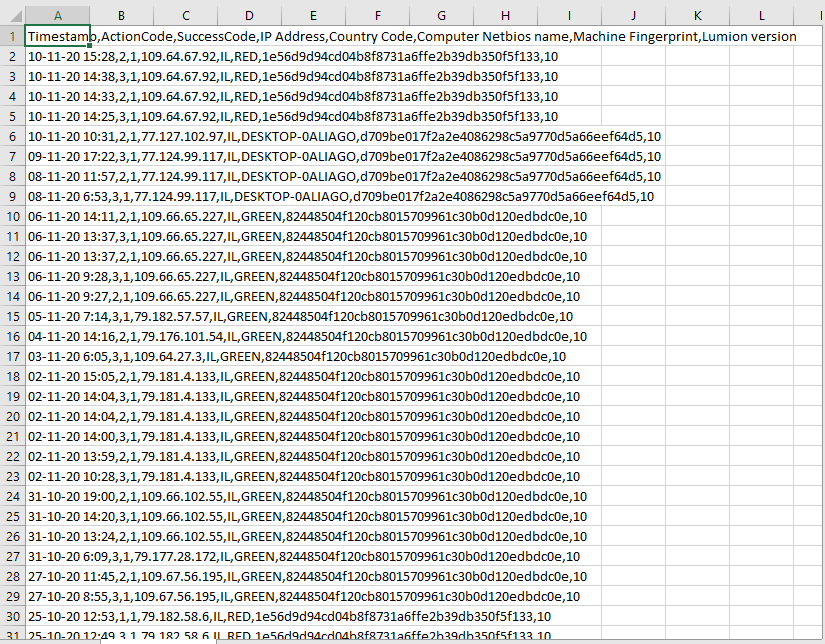Click column J header

(x=633, y=15)
